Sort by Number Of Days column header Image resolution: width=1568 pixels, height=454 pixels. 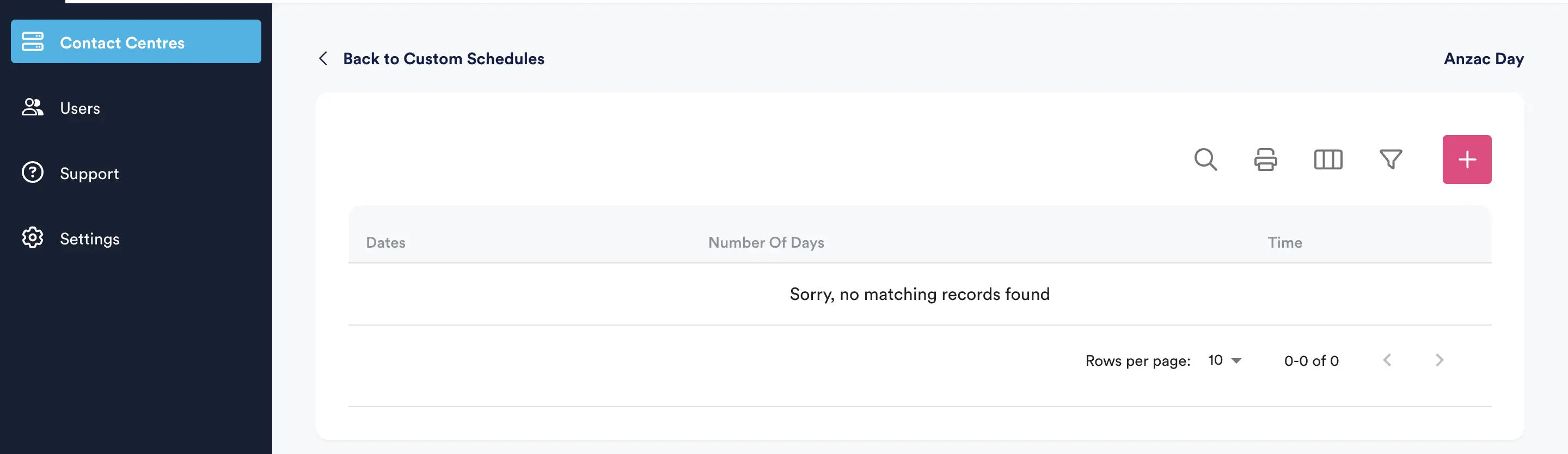(x=767, y=242)
